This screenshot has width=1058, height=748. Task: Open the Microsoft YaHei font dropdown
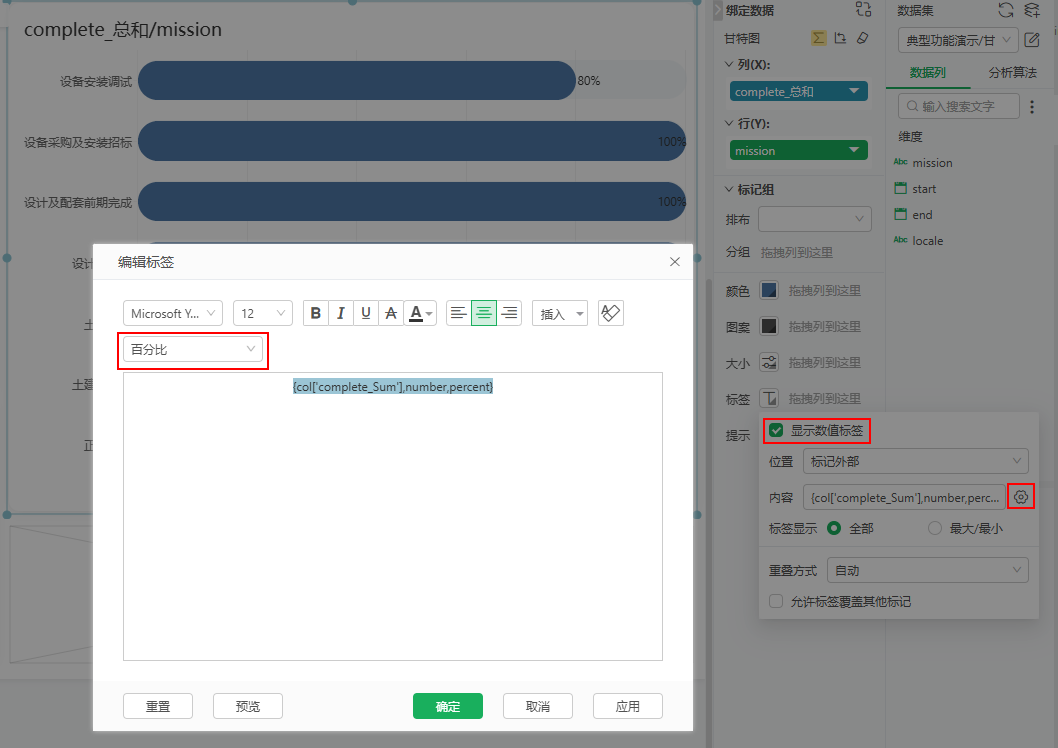[x=173, y=313]
